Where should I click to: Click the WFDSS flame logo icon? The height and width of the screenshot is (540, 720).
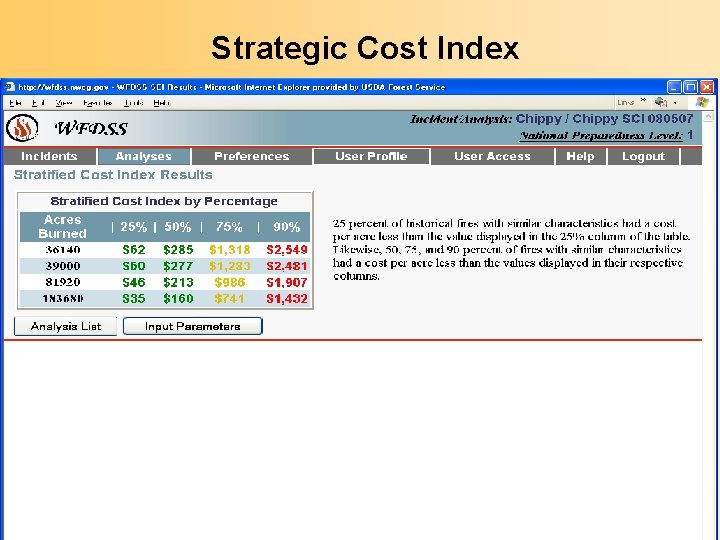click(22, 128)
